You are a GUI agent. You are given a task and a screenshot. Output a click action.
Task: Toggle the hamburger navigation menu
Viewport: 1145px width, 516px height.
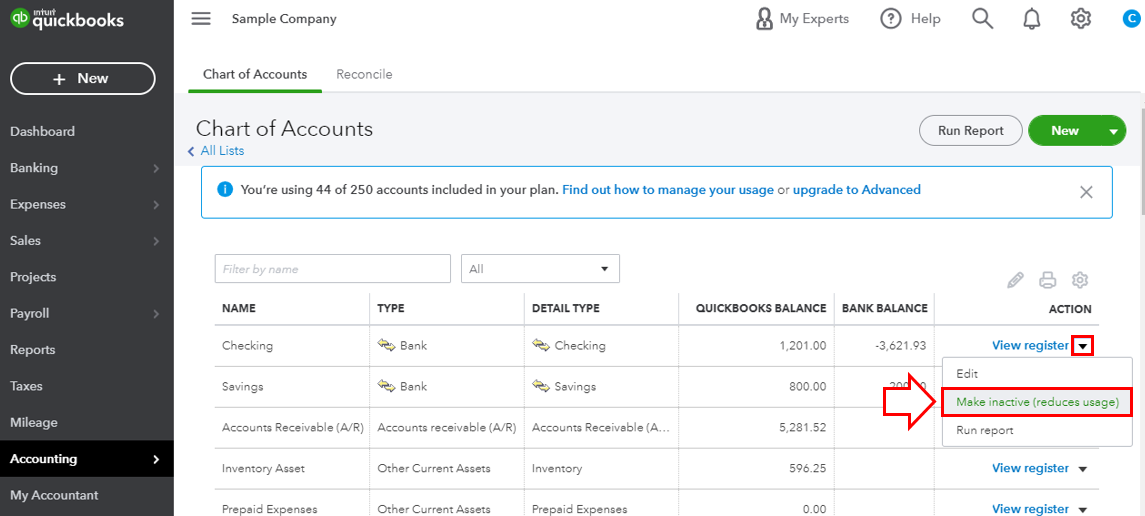[x=201, y=19]
